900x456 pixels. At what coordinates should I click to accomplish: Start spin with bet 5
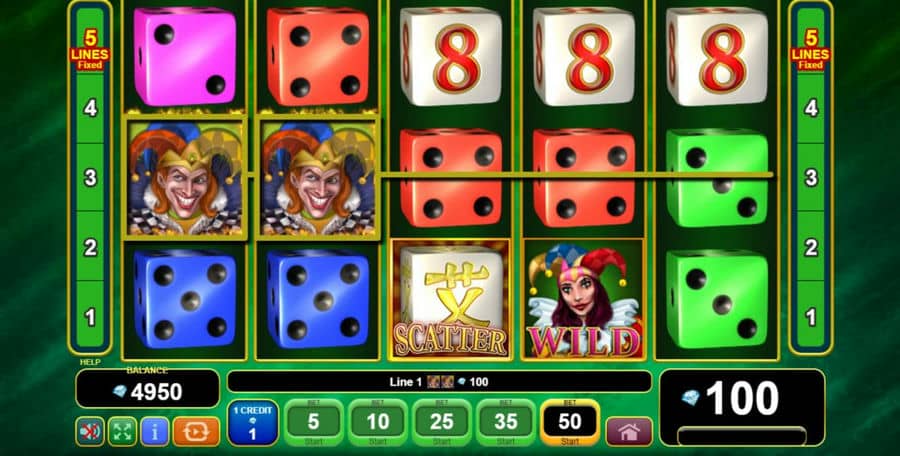(x=313, y=423)
